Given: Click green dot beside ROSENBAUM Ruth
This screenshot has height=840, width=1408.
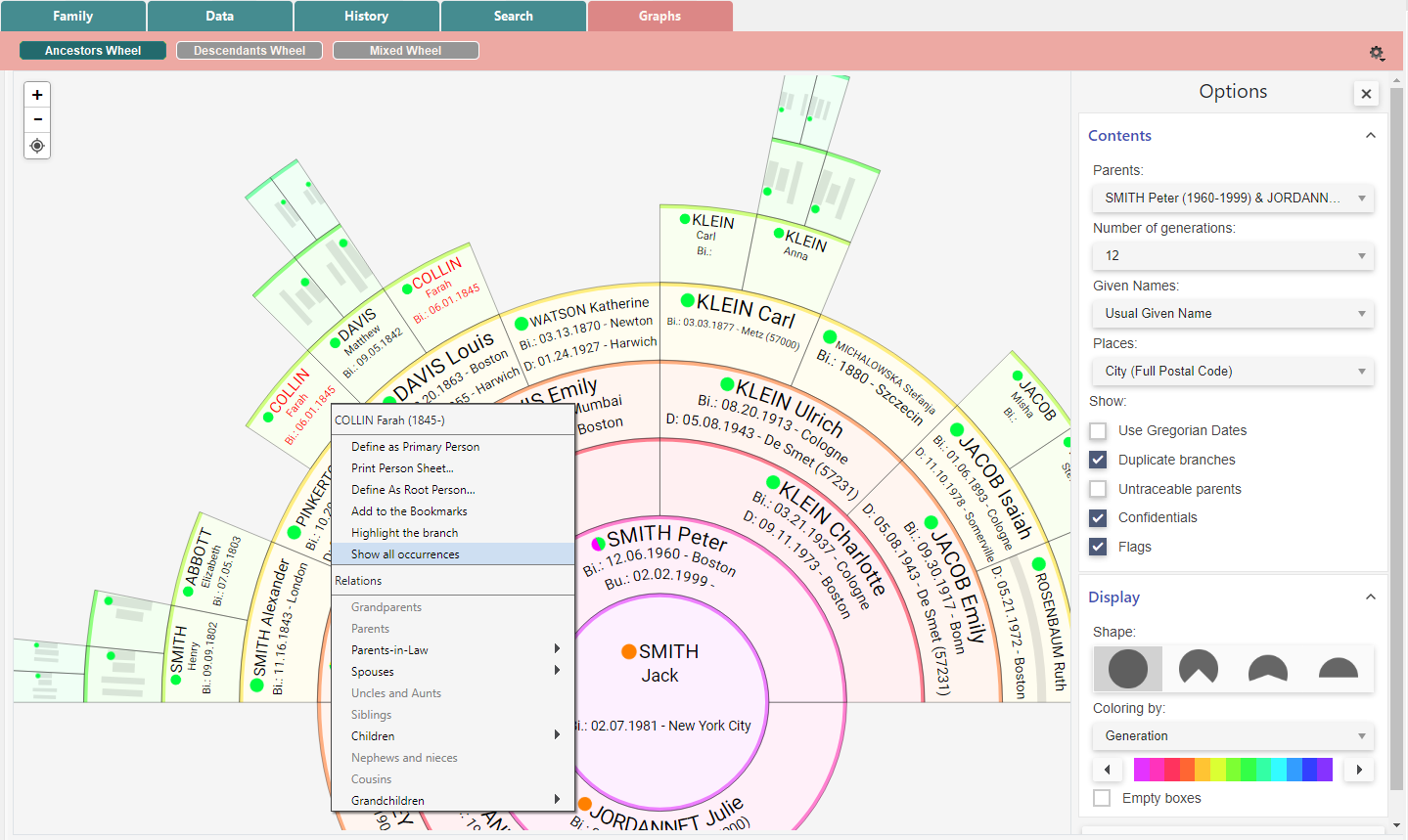Looking at the screenshot, I should pyautogui.click(x=1038, y=564).
